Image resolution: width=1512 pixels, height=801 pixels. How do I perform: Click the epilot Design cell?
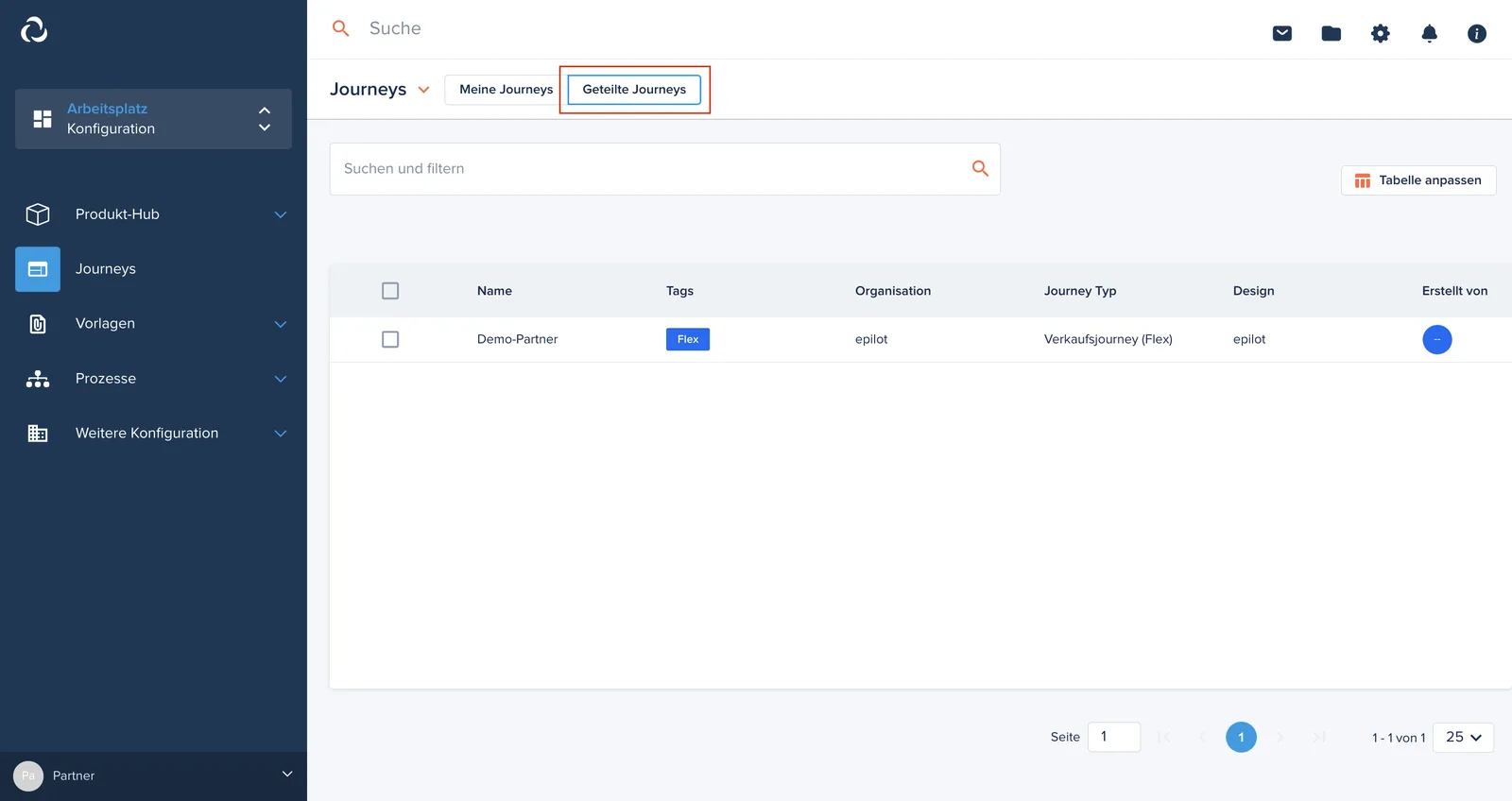coord(1249,339)
